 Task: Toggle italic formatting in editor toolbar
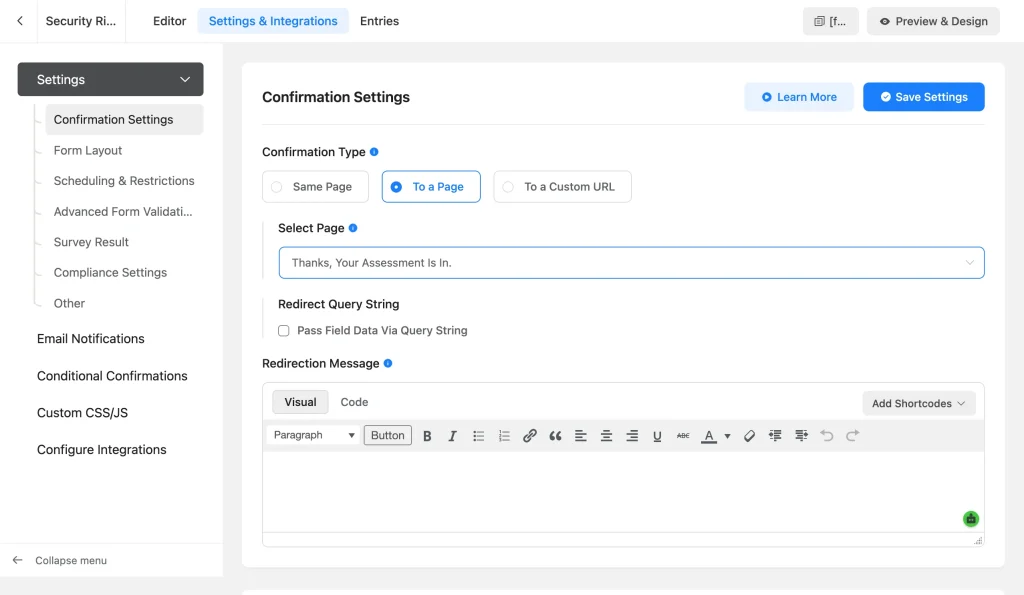coord(452,436)
